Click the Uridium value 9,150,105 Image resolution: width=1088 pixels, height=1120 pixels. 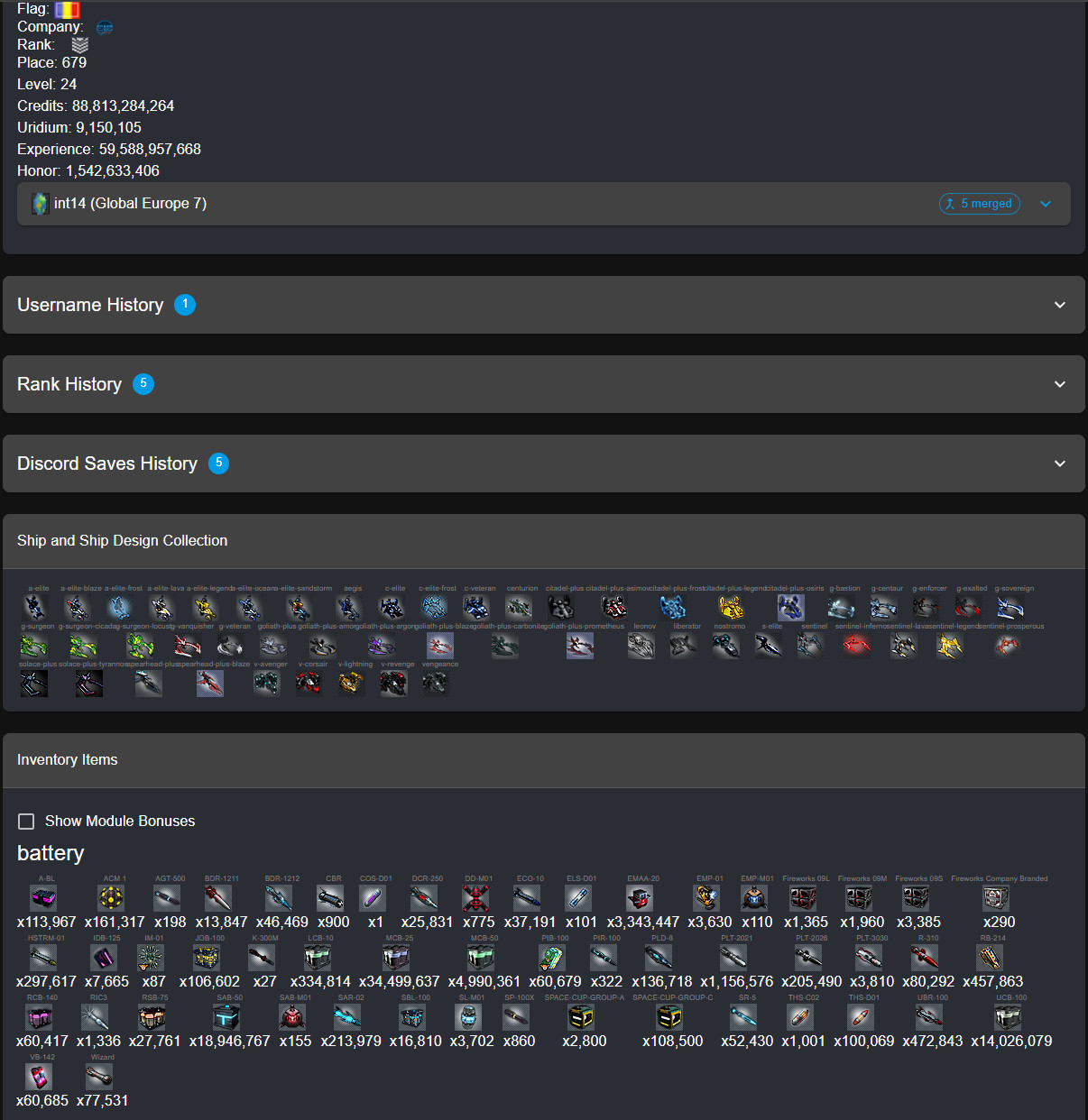tap(108, 128)
